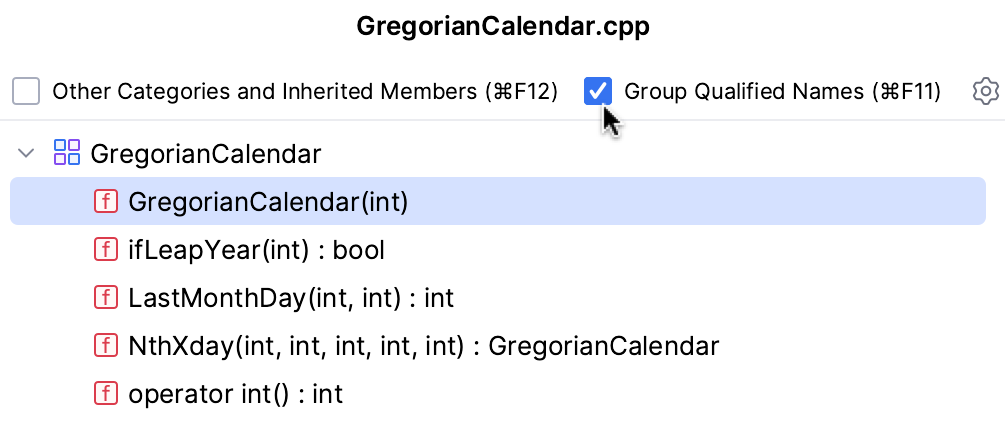Click the settings gear icon

(x=985, y=92)
